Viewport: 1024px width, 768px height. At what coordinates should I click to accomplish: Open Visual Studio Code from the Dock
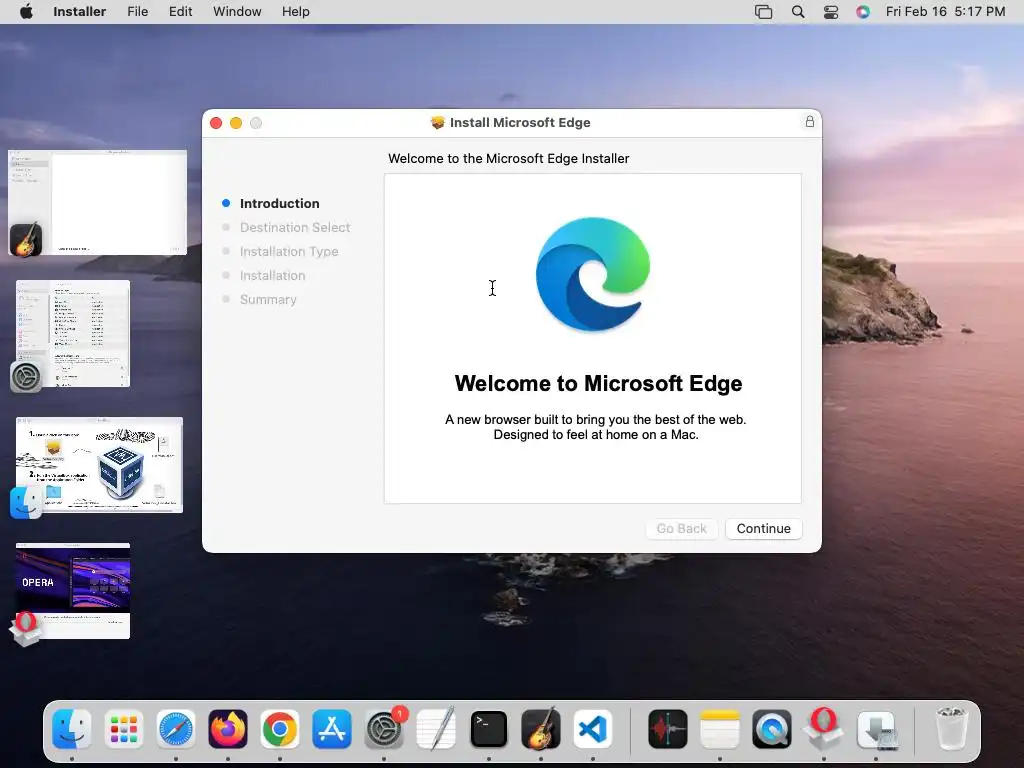(593, 729)
